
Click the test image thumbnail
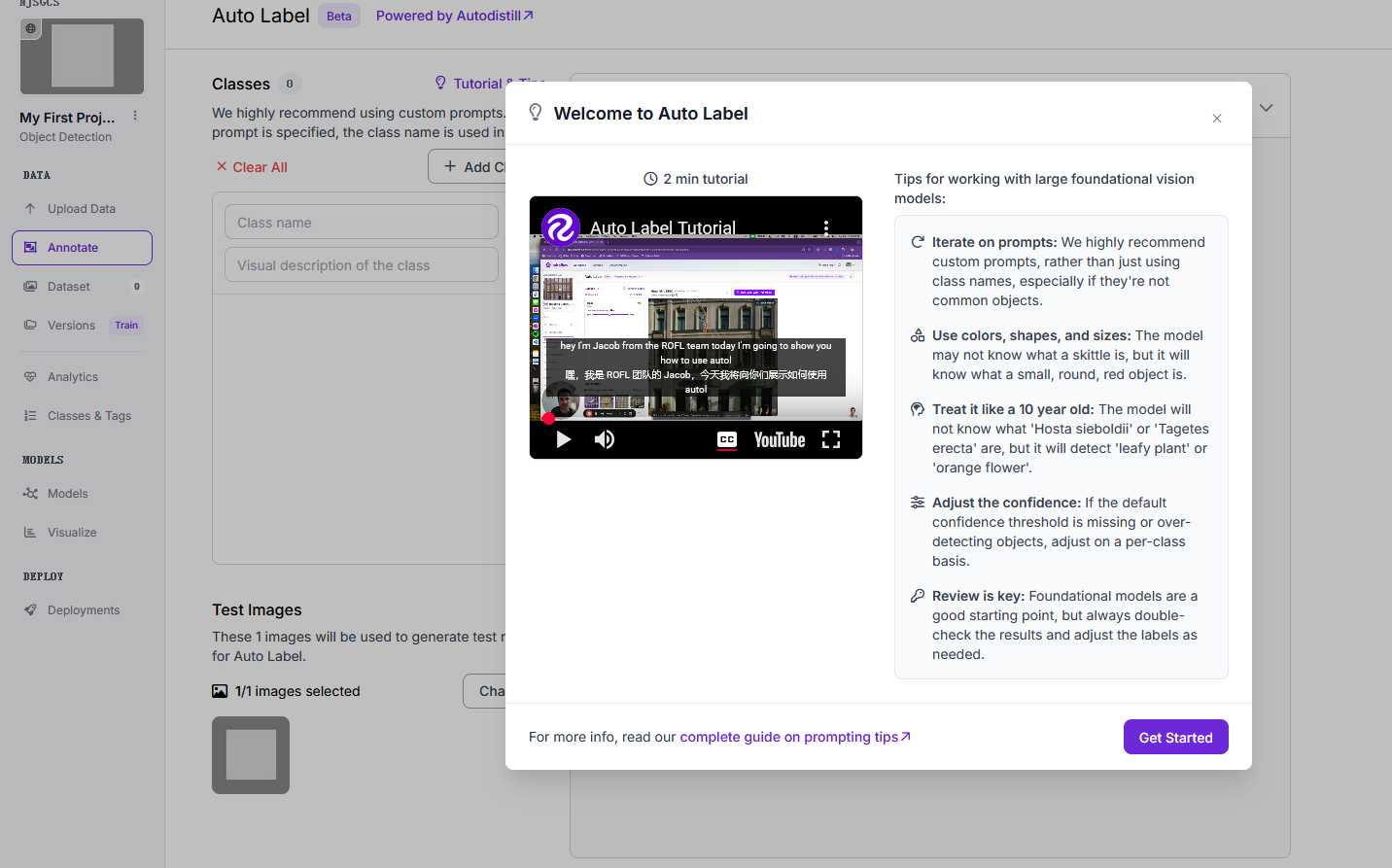coord(251,755)
